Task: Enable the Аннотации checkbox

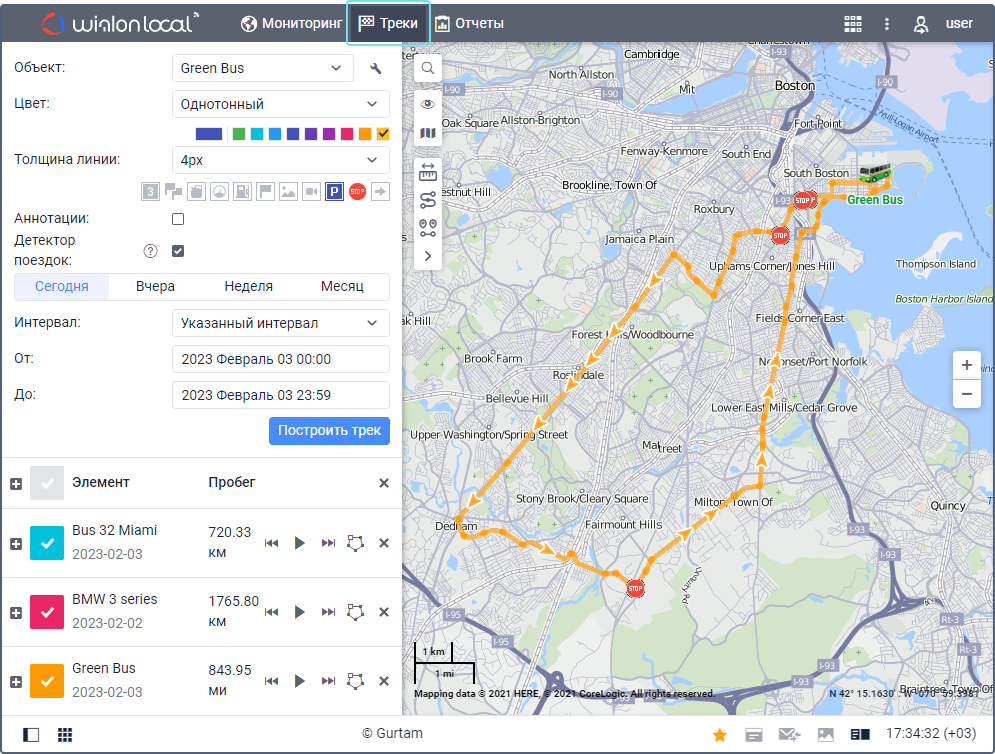Action: (x=178, y=219)
